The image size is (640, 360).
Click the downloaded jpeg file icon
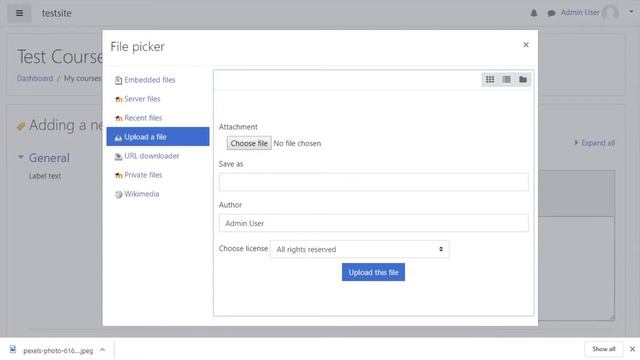point(13,349)
